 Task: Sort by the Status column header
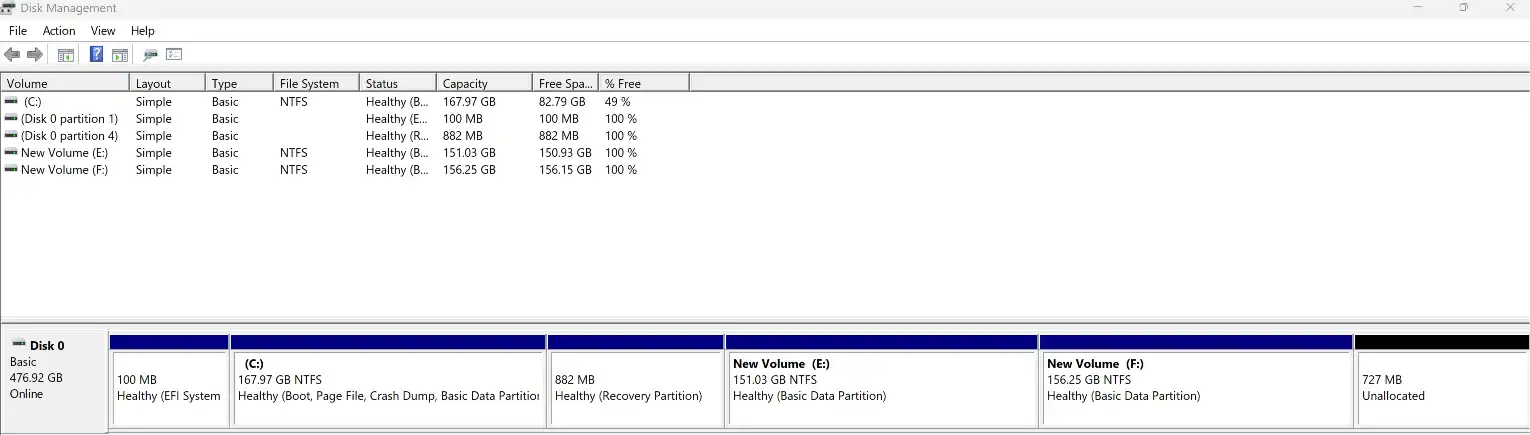398,83
